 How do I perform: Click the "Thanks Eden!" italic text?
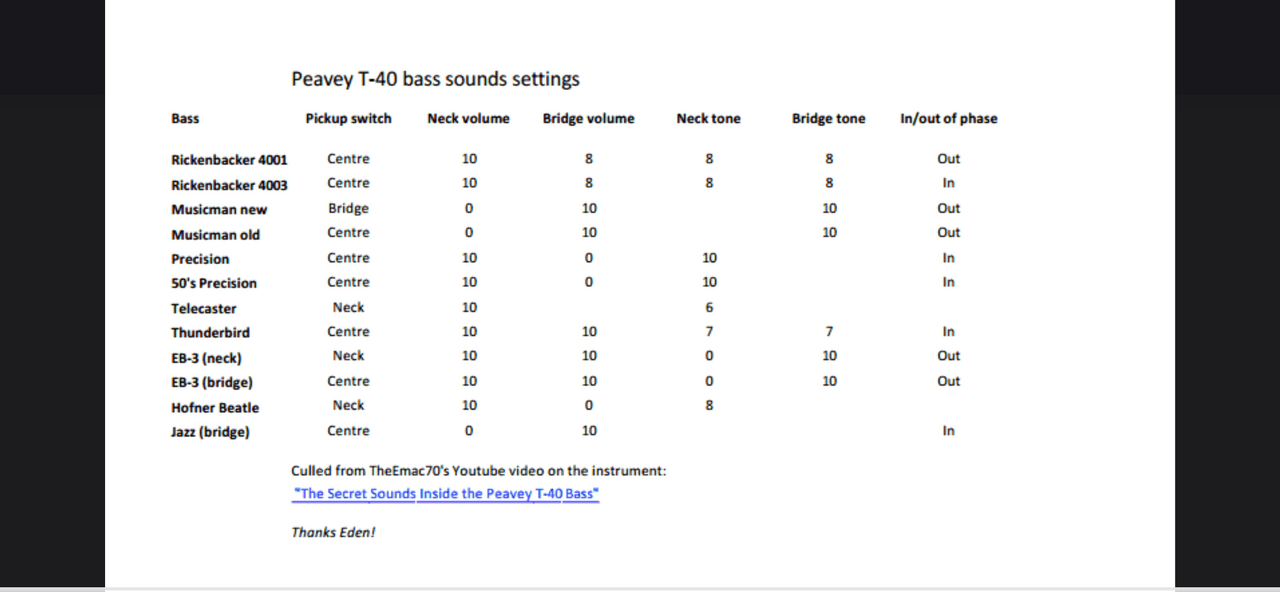click(333, 533)
